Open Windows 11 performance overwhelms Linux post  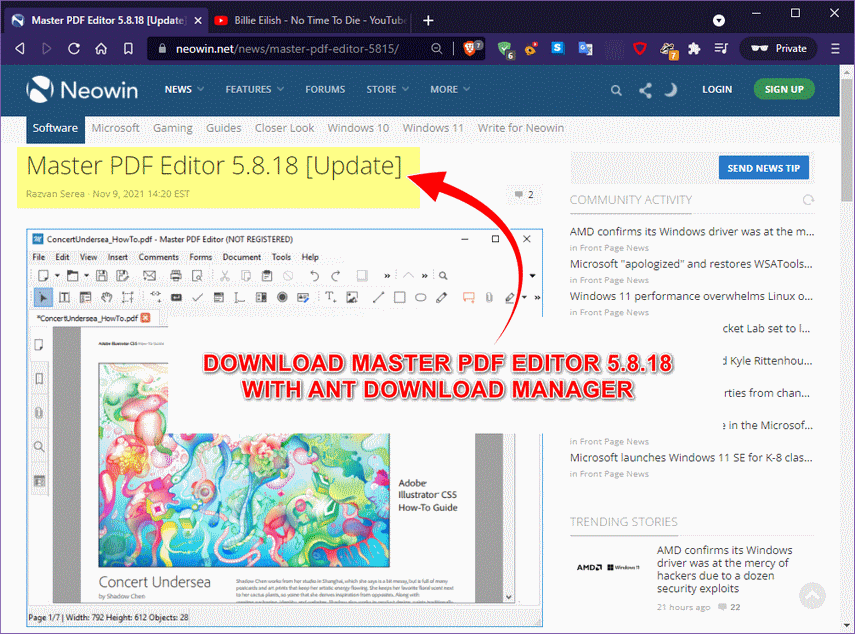(691, 296)
